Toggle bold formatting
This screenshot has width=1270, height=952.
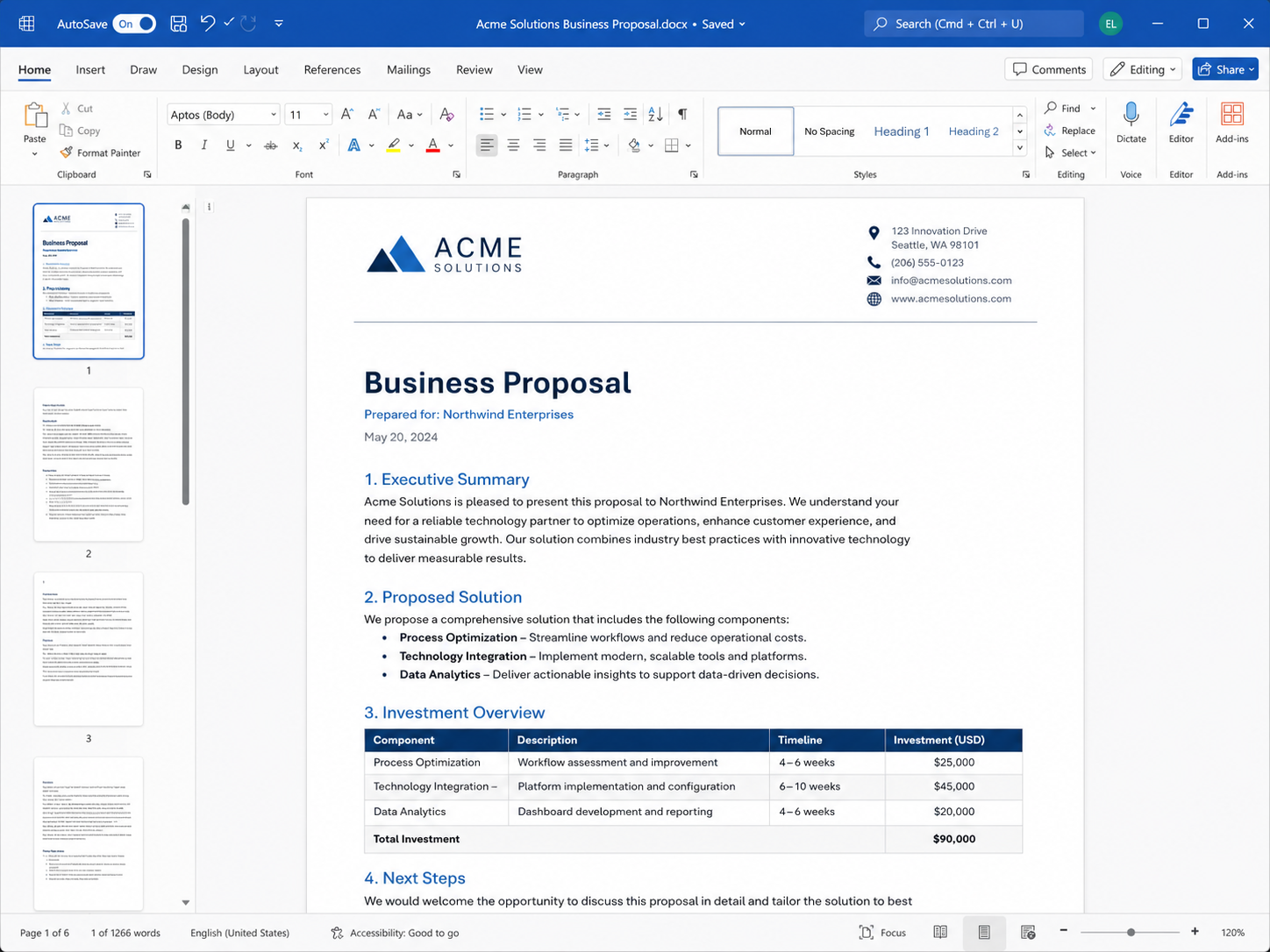coord(178,146)
